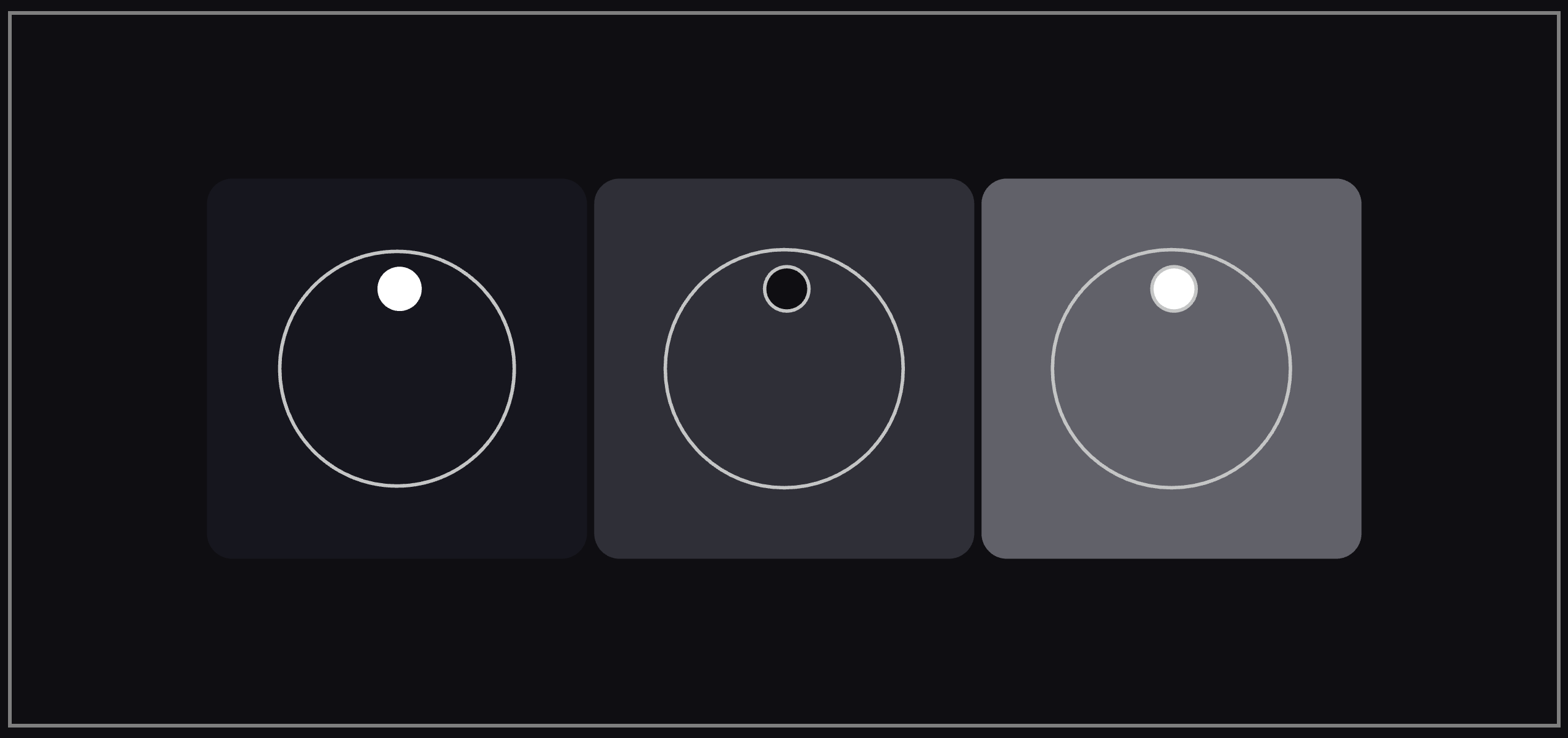Image resolution: width=1568 pixels, height=738 pixels.
Task: Select the large circular knob in the lightest right card
Action: (x=1171, y=368)
